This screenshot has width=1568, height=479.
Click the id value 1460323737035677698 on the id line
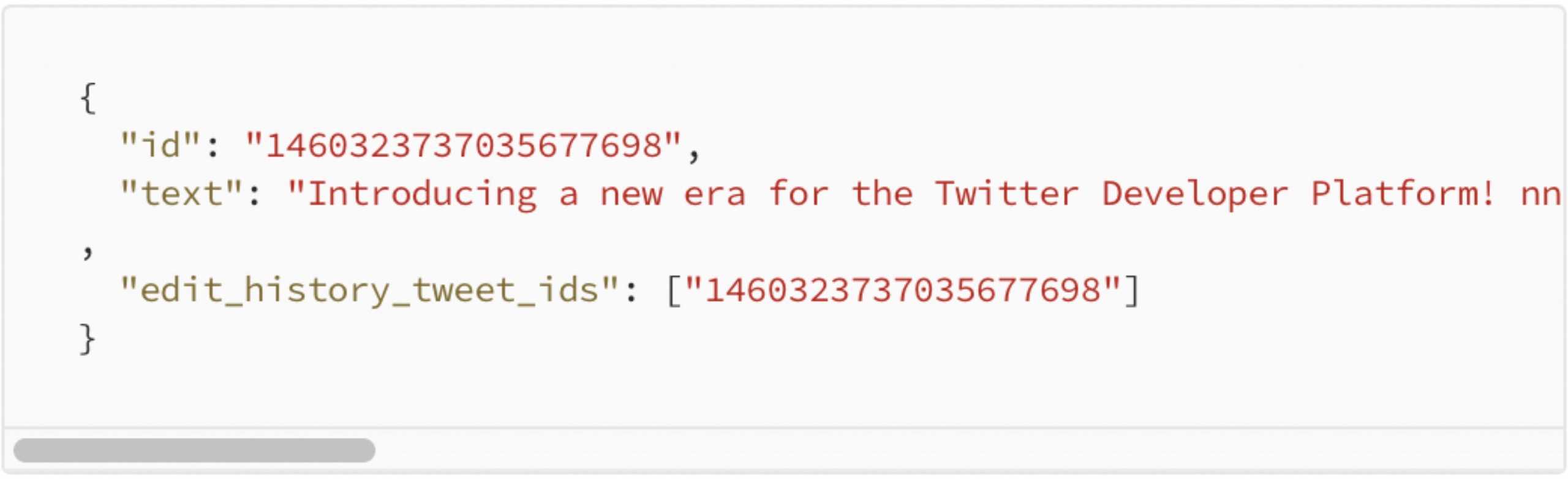[x=464, y=146]
